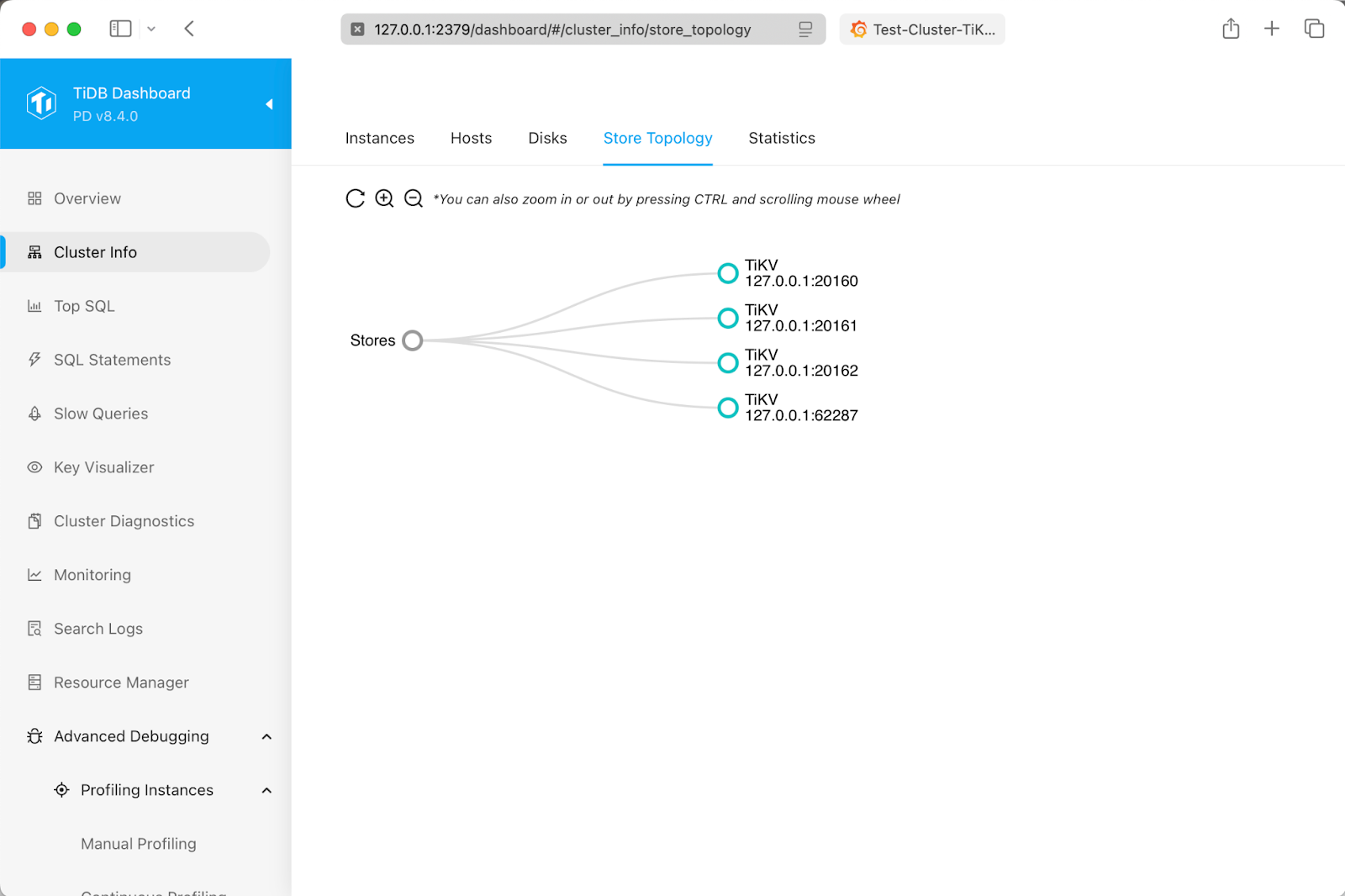
Task: Click the 127.0.0.1:62287 label
Action: point(801,415)
